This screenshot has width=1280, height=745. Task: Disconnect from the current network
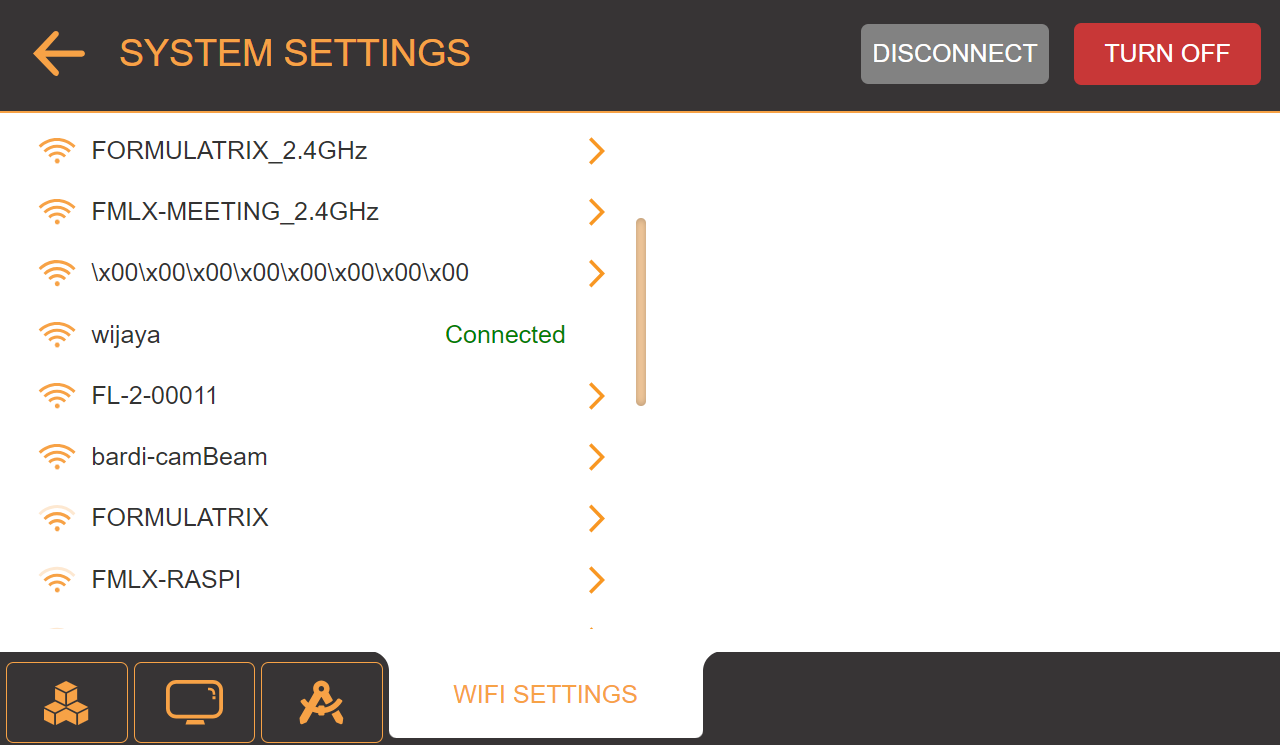click(955, 54)
